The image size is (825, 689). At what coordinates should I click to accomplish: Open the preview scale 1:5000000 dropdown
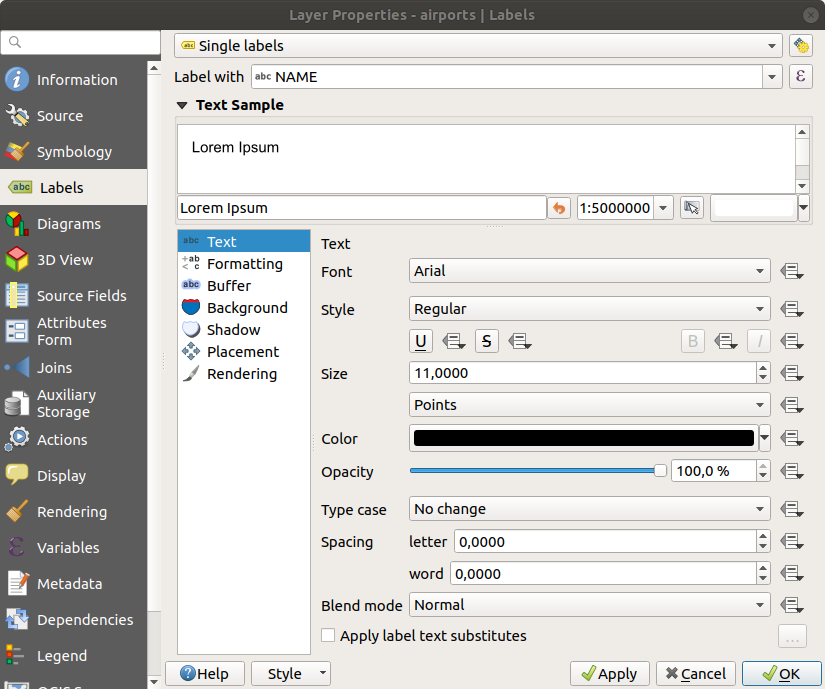pyautogui.click(x=663, y=208)
